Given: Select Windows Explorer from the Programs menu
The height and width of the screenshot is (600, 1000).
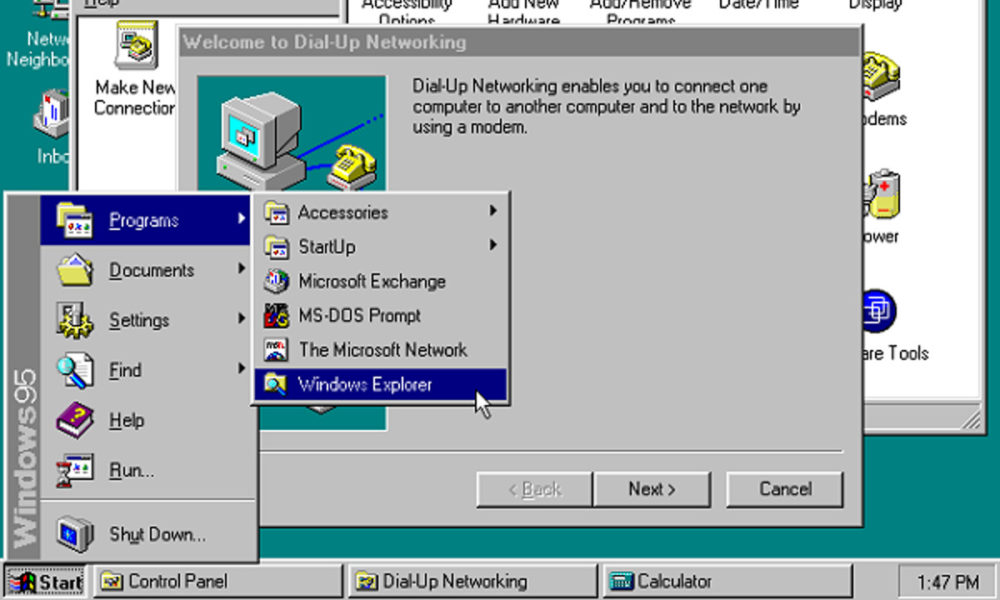Looking at the screenshot, I should [368, 384].
